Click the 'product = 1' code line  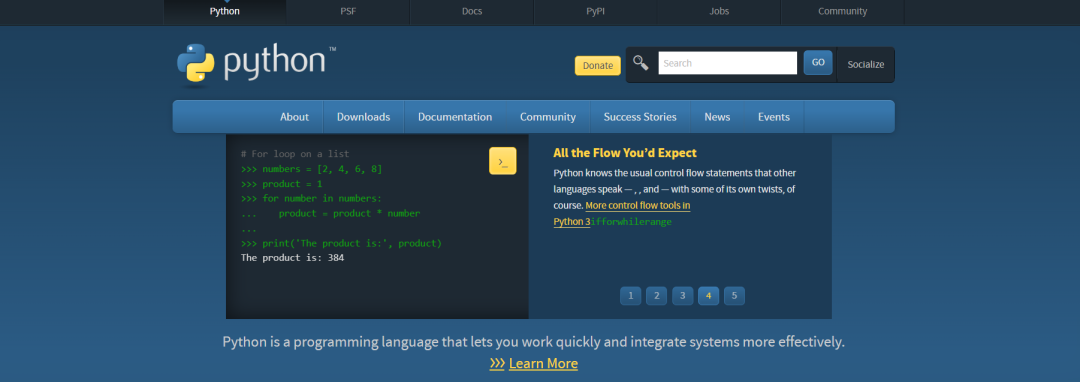coord(282,184)
